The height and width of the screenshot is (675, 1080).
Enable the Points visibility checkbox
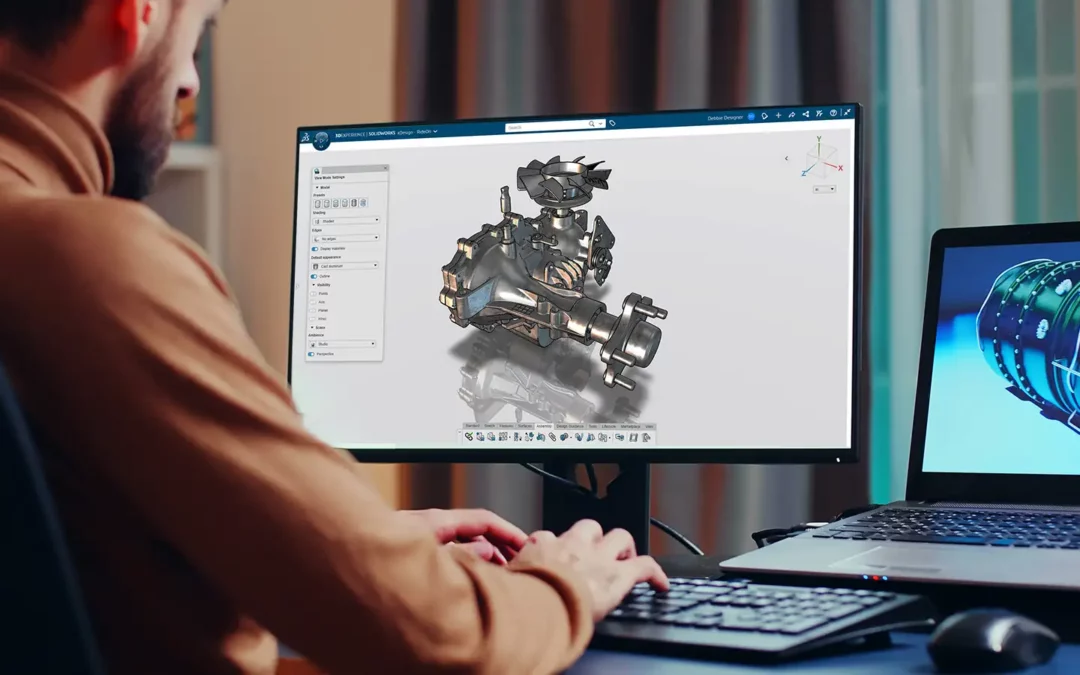pyautogui.click(x=312, y=294)
